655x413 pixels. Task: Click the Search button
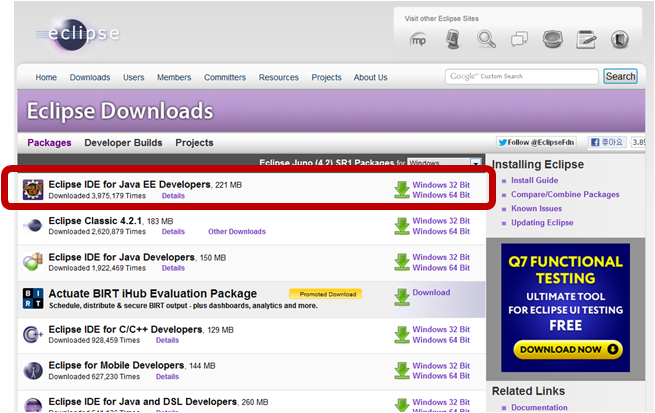(620, 76)
